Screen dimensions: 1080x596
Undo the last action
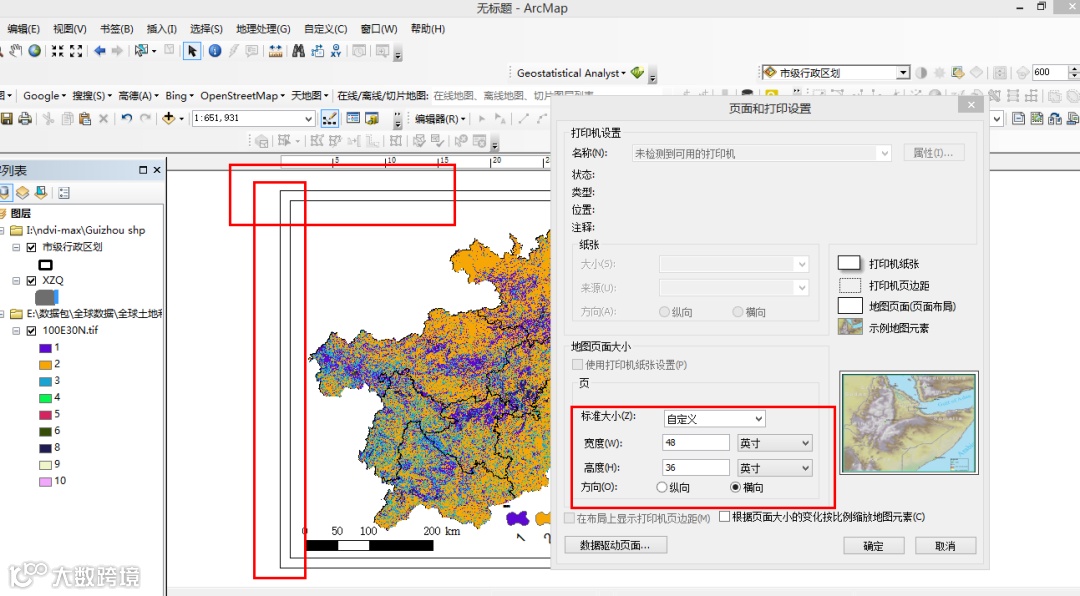[127, 119]
